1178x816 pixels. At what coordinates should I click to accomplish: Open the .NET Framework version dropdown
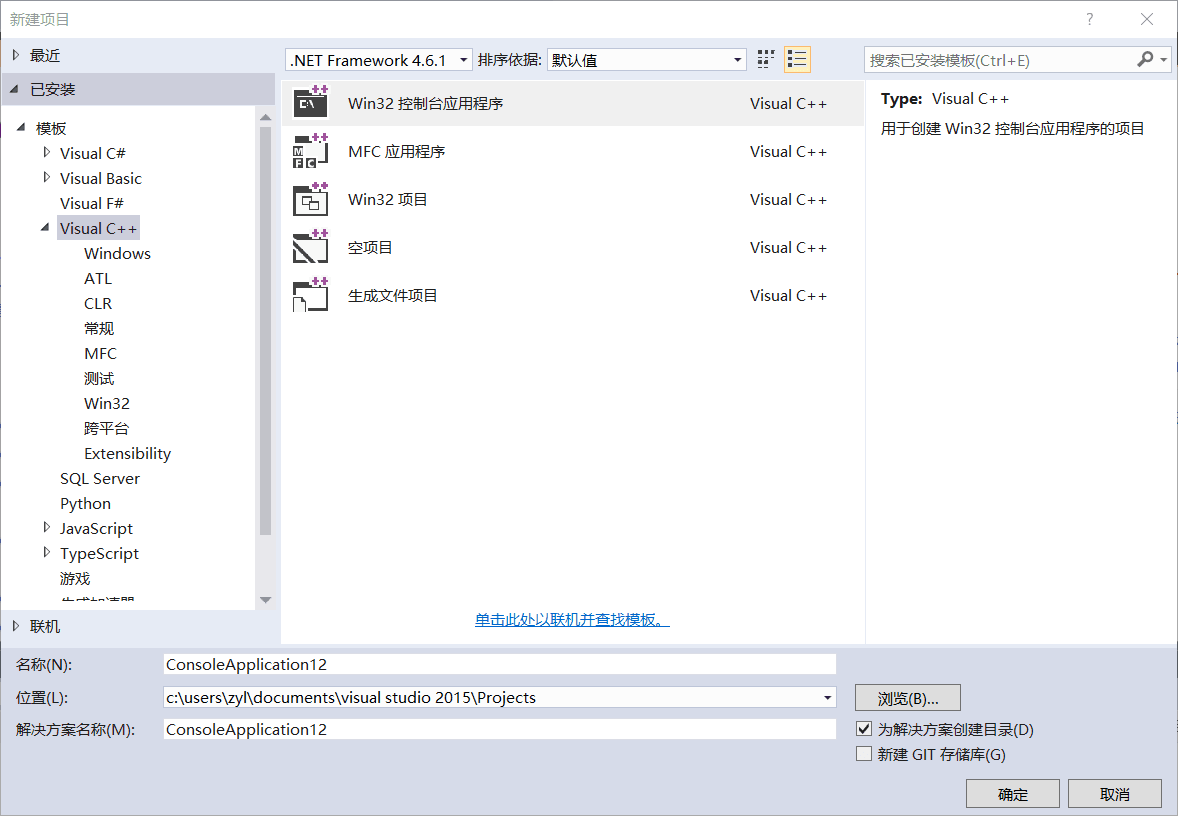tap(463, 59)
